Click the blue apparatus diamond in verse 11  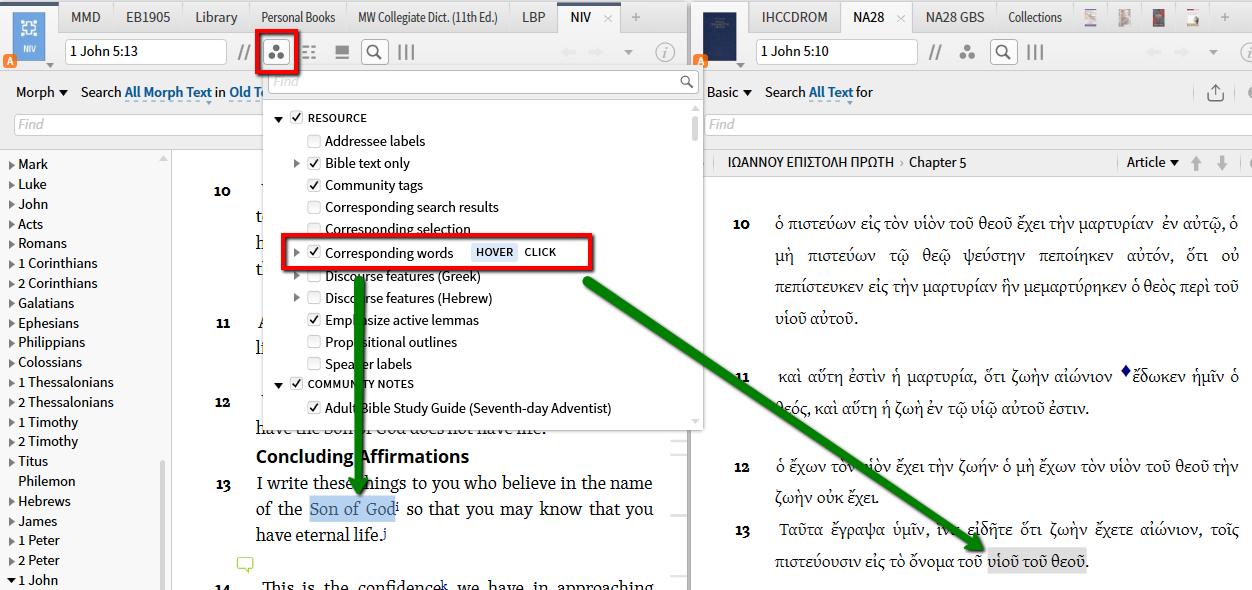coord(1125,371)
